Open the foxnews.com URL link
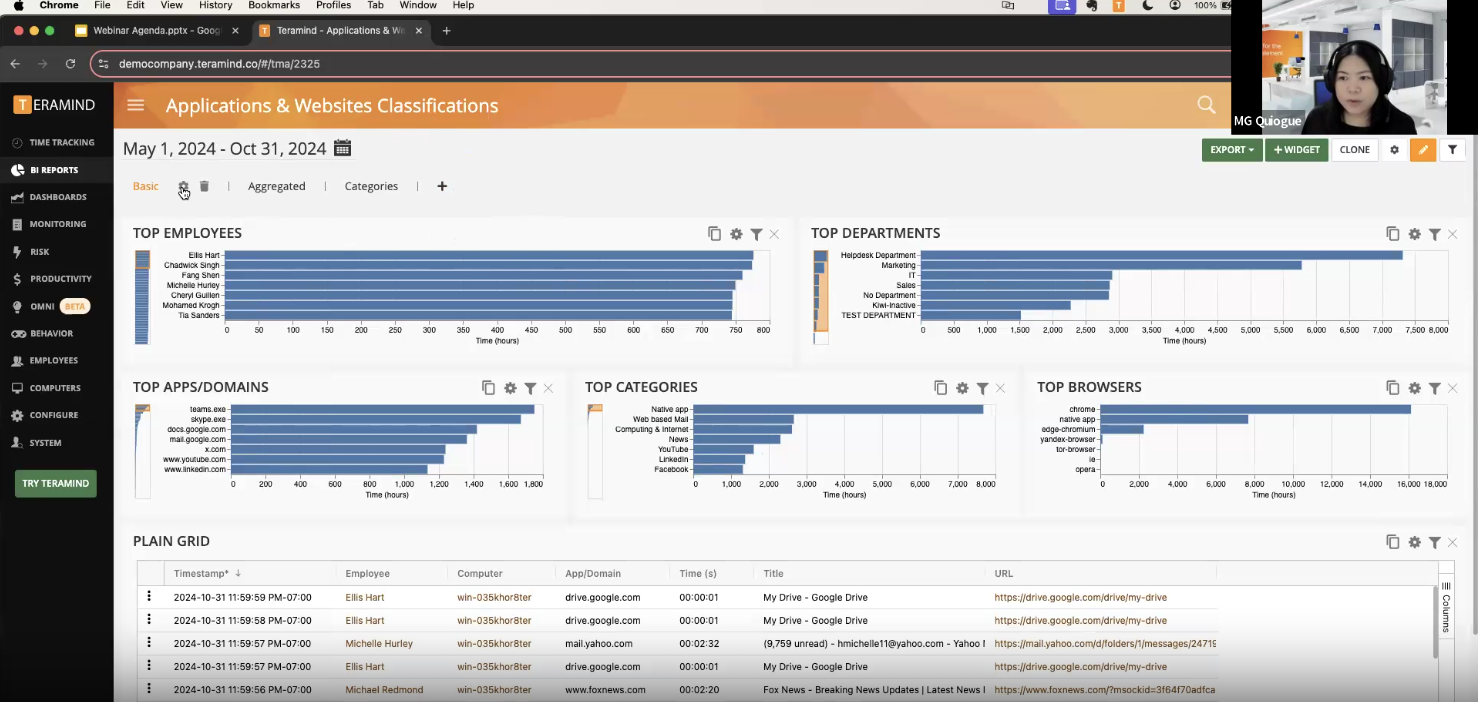Screen dimensions: 1478x702 pyautogui.click(x=1105, y=689)
